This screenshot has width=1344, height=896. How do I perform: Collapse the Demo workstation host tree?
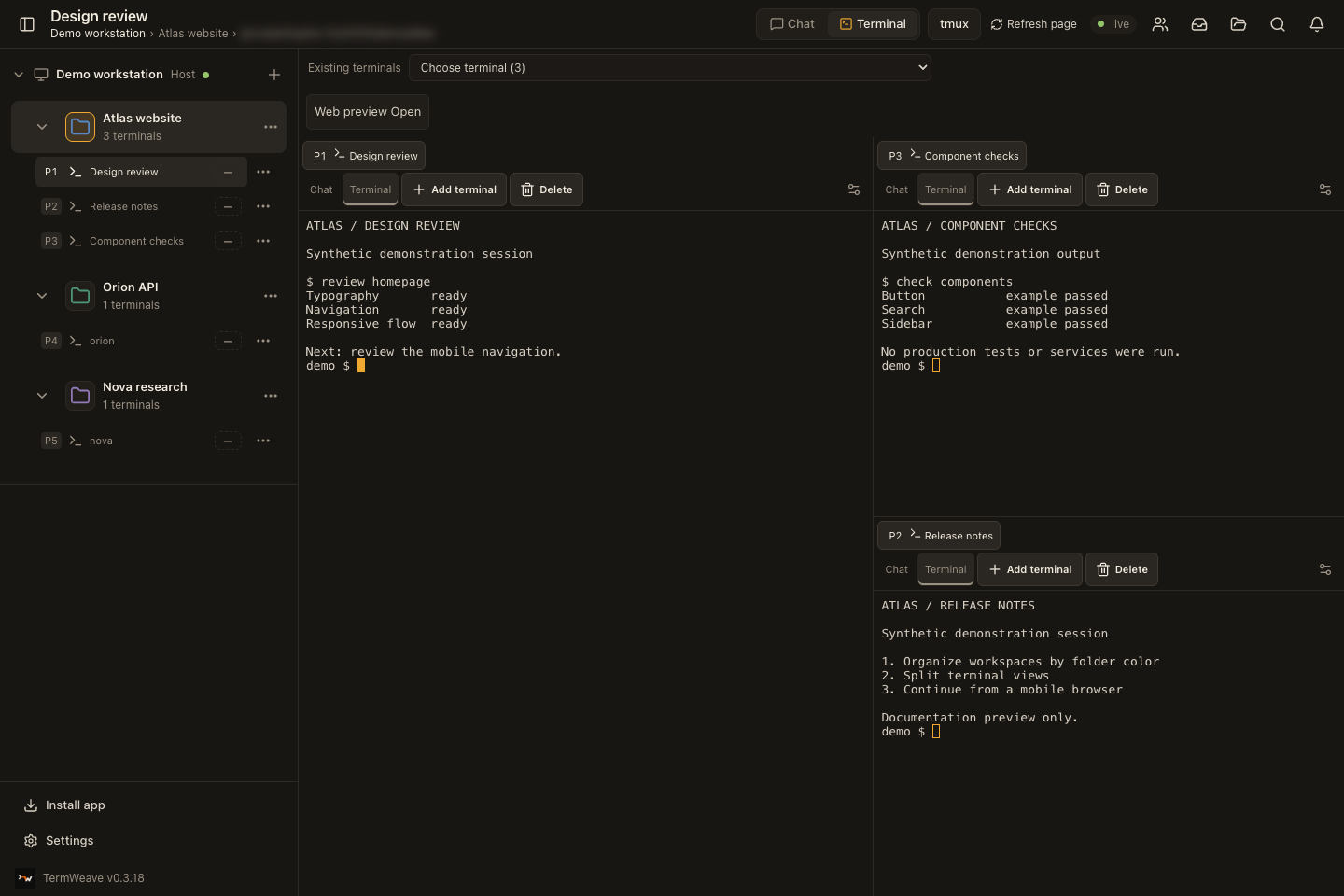(19, 75)
